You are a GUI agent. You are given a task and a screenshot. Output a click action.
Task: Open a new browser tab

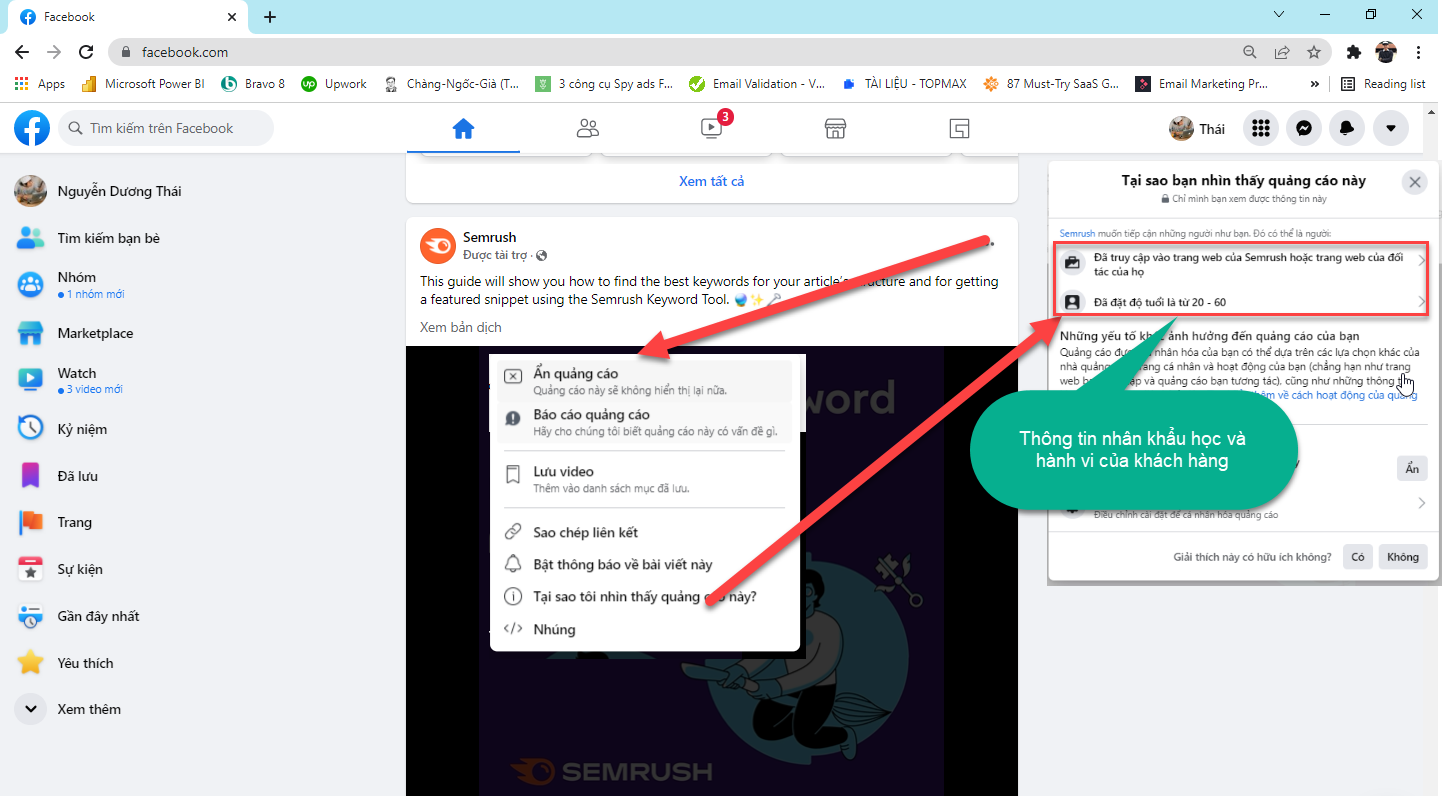click(x=270, y=17)
